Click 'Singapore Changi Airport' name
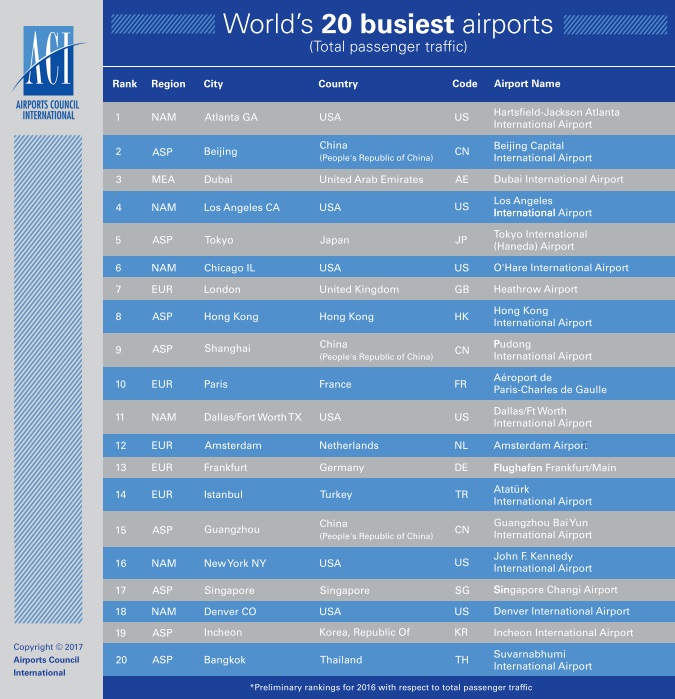 coord(556,590)
